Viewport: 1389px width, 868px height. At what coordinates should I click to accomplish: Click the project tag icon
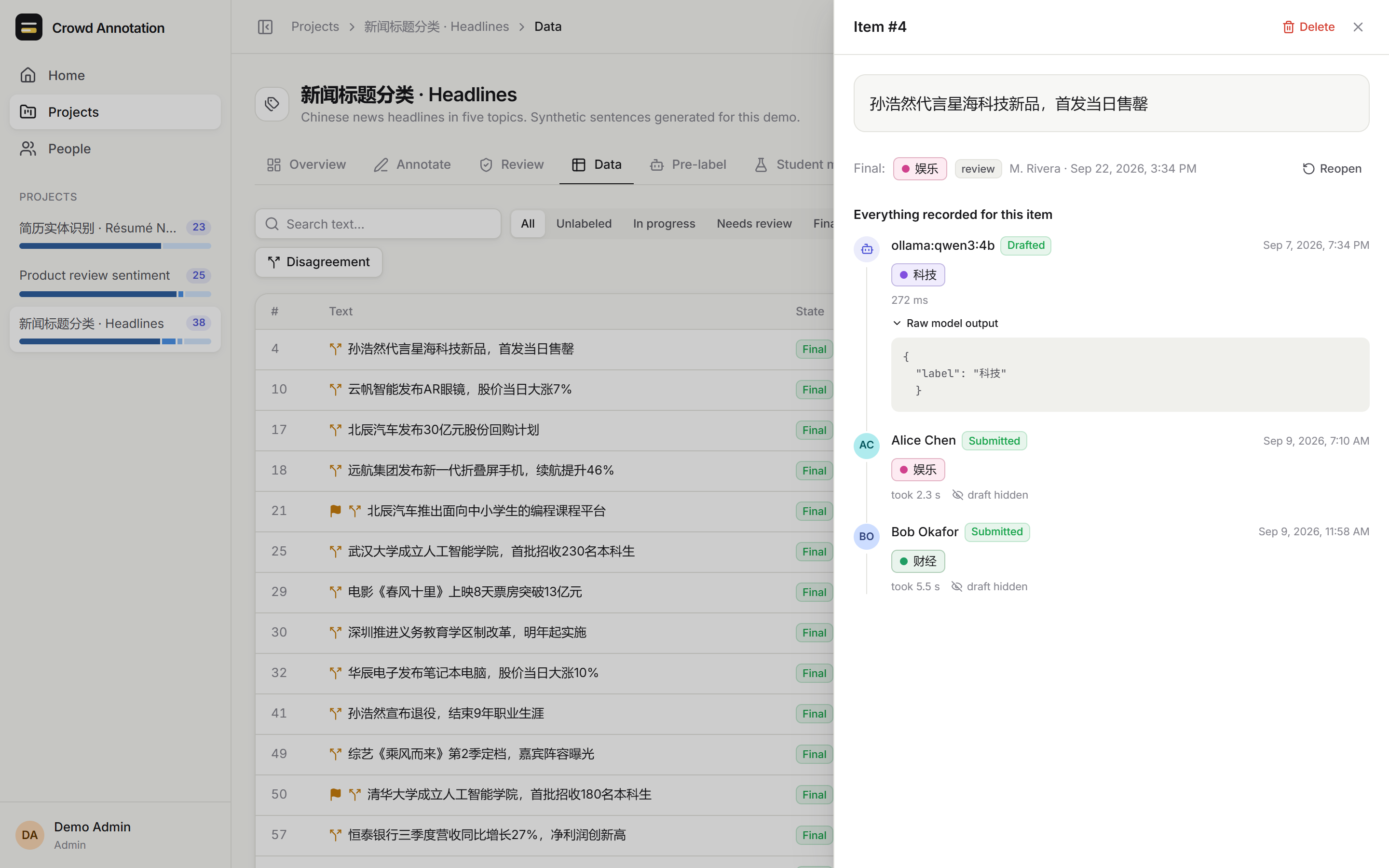(272, 104)
